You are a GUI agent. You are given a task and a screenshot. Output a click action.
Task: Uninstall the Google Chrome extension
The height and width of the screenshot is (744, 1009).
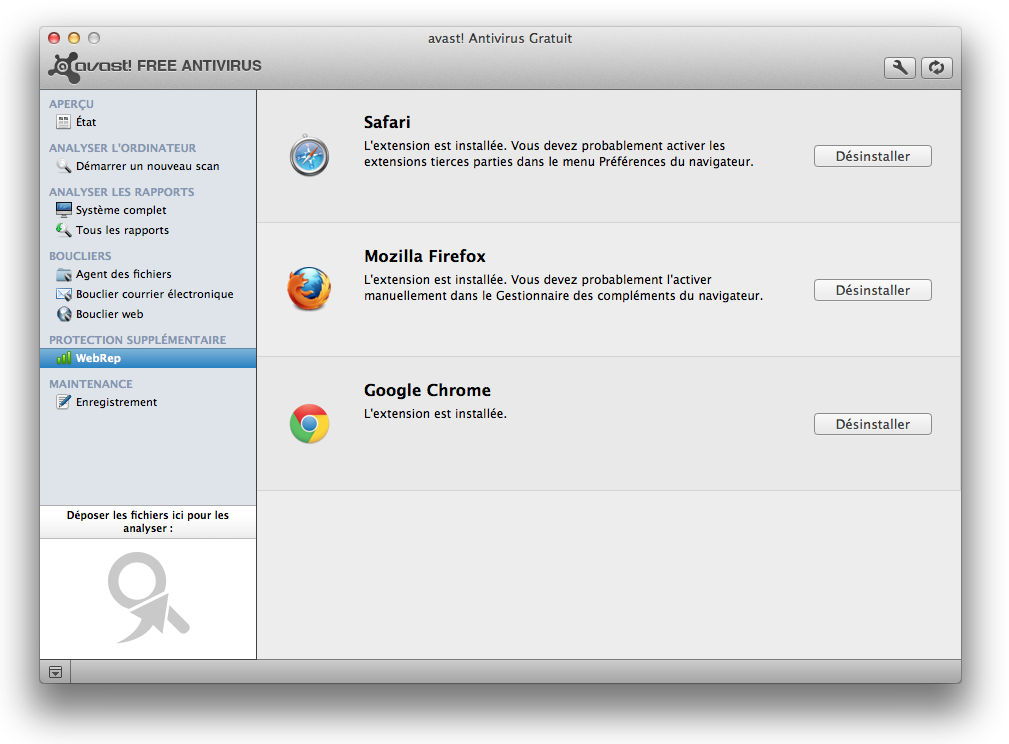coord(872,424)
